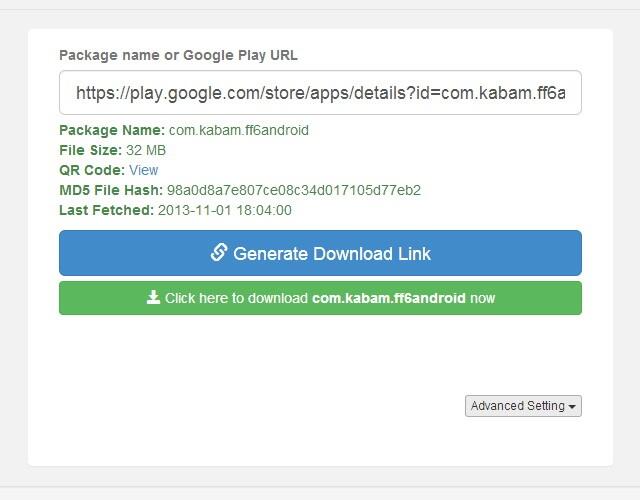Open the QR Code View link

click(x=144, y=170)
